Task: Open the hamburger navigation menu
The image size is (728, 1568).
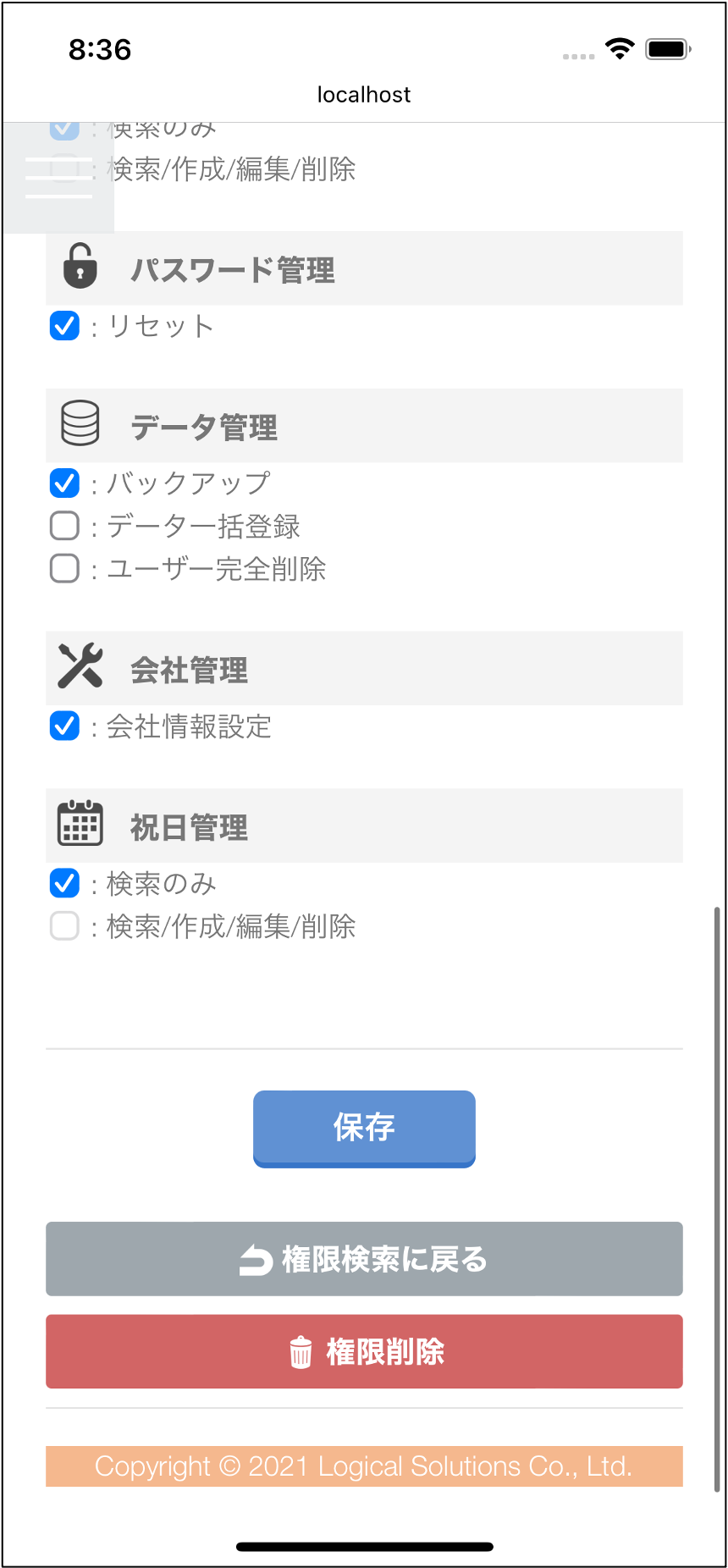Action: click(58, 178)
